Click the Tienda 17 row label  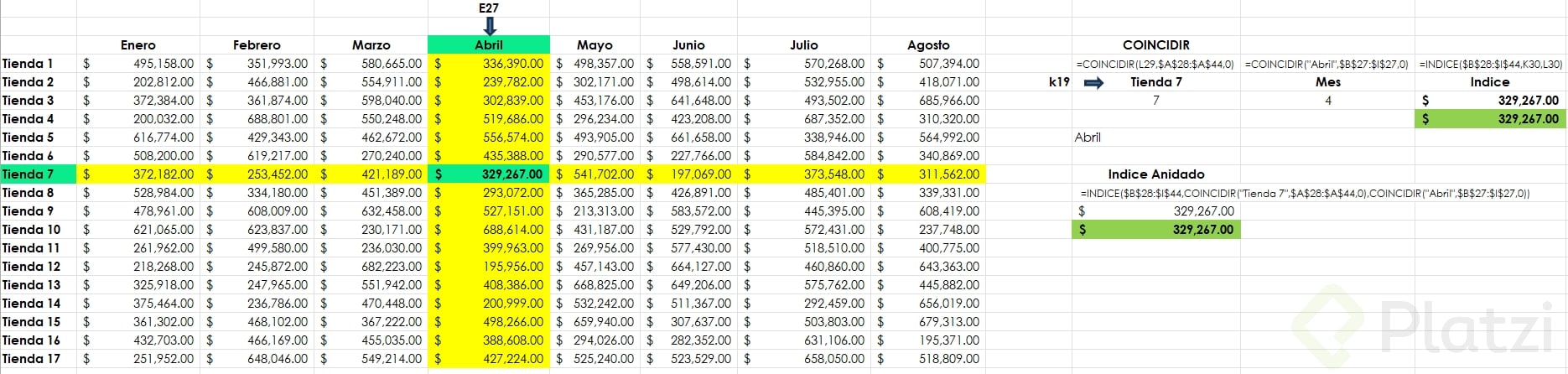coord(32,359)
